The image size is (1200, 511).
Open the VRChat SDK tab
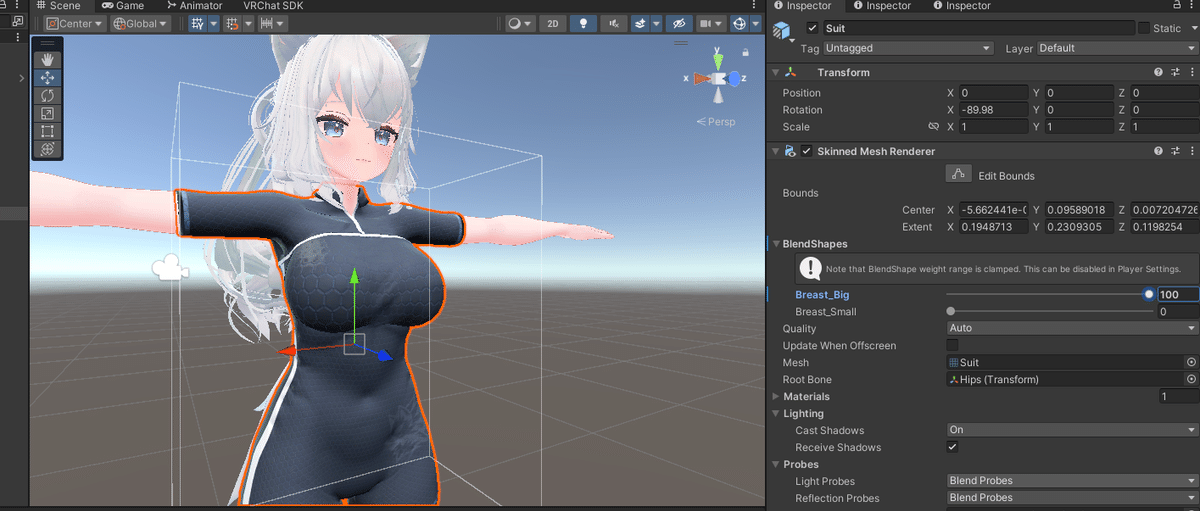[x=273, y=6]
